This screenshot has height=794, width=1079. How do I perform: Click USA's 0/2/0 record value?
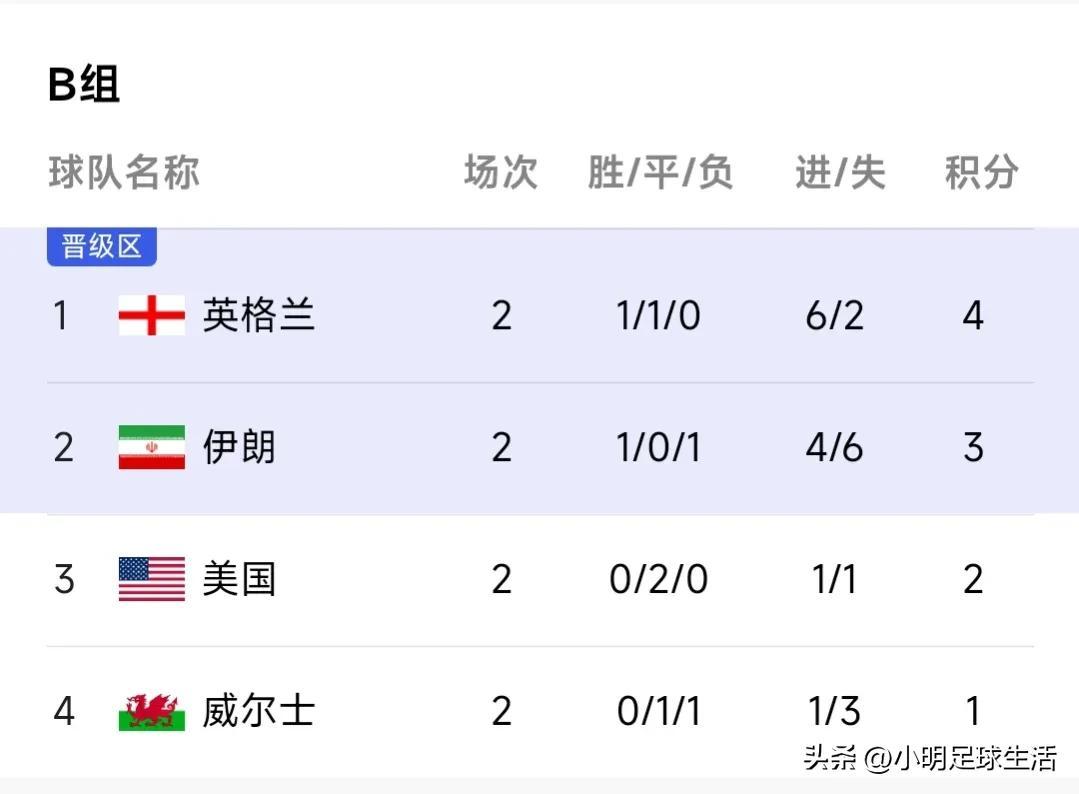tap(659, 579)
